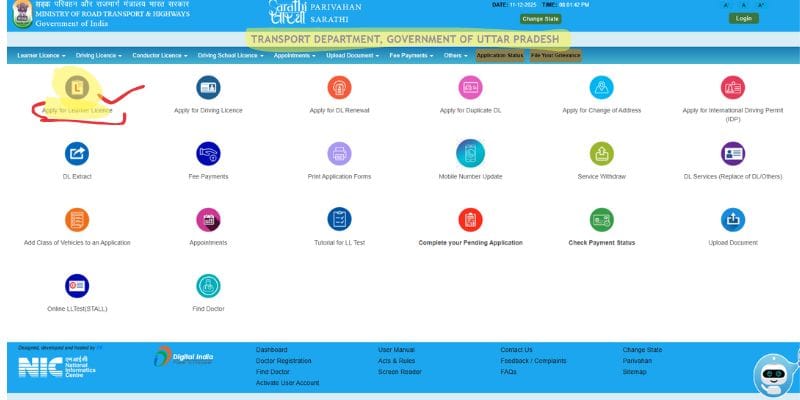Open the Apply for Change of Address icon
Image resolution: width=800 pixels, height=400 pixels.
(602, 87)
